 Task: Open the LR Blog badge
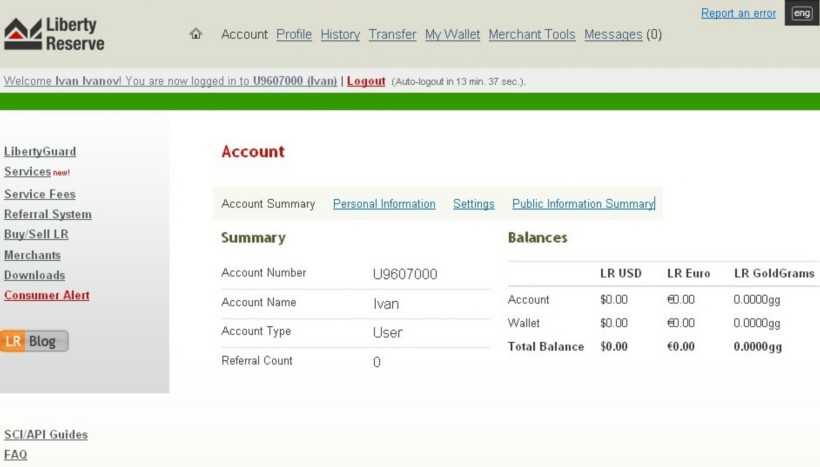(x=34, y=341)
